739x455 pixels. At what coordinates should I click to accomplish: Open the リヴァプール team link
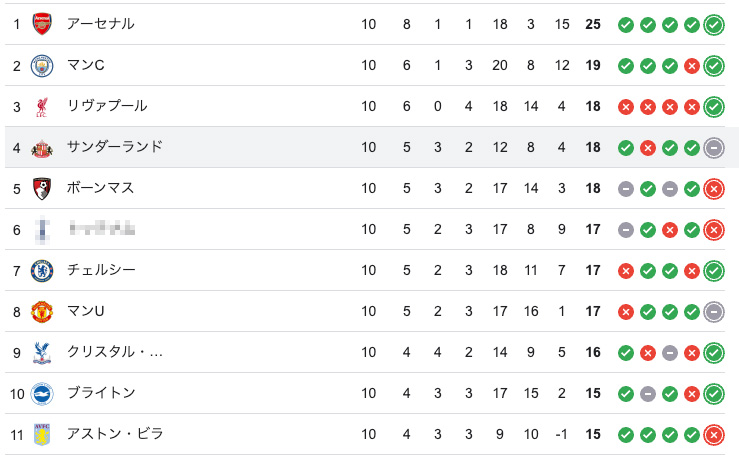[107, 106]
